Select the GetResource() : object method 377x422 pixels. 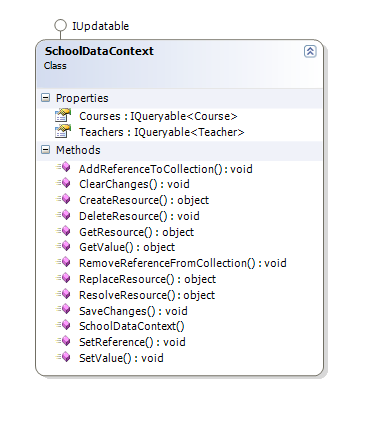pyautogui.click(x=136, y=232)
